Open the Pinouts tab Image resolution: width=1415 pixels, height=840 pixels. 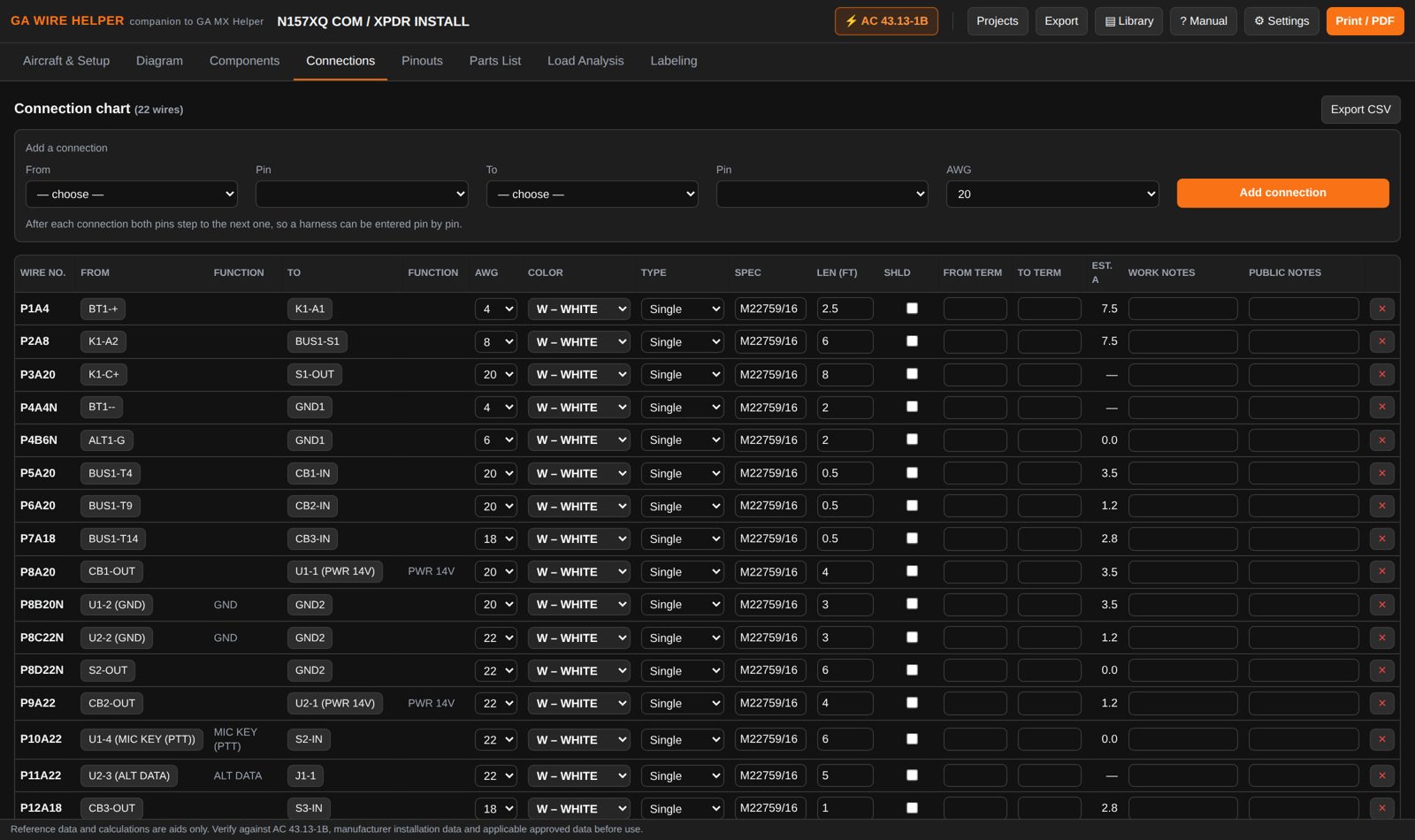coord(422,61)
